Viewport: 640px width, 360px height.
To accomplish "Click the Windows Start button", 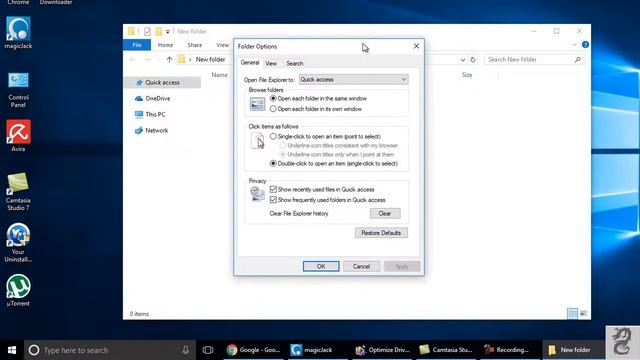I will [x=12, y=350].
